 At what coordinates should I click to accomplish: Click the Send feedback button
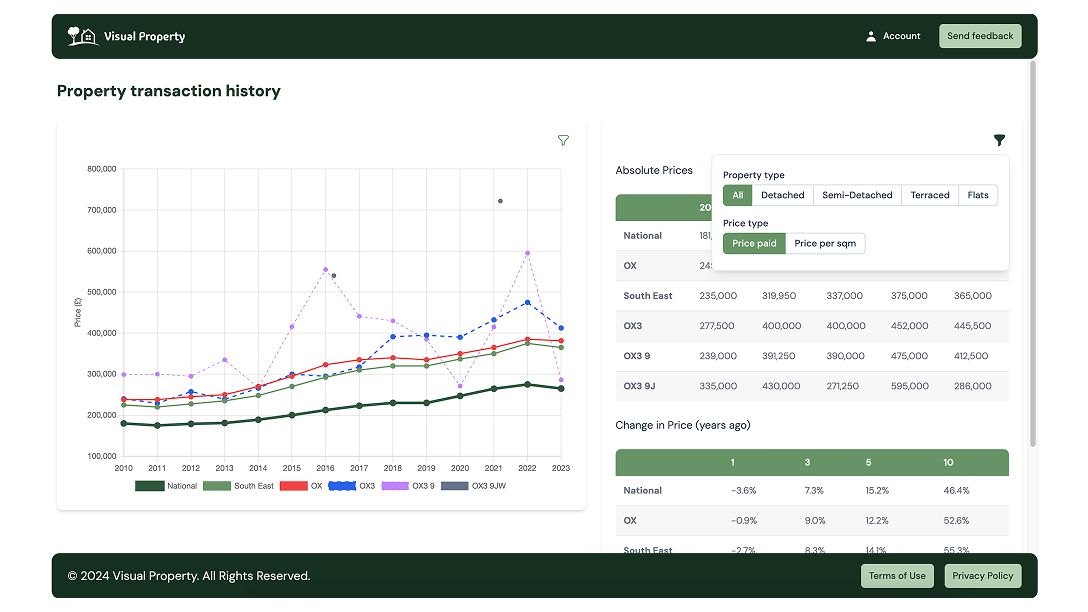pyautogui.click(x=980, y=36)
